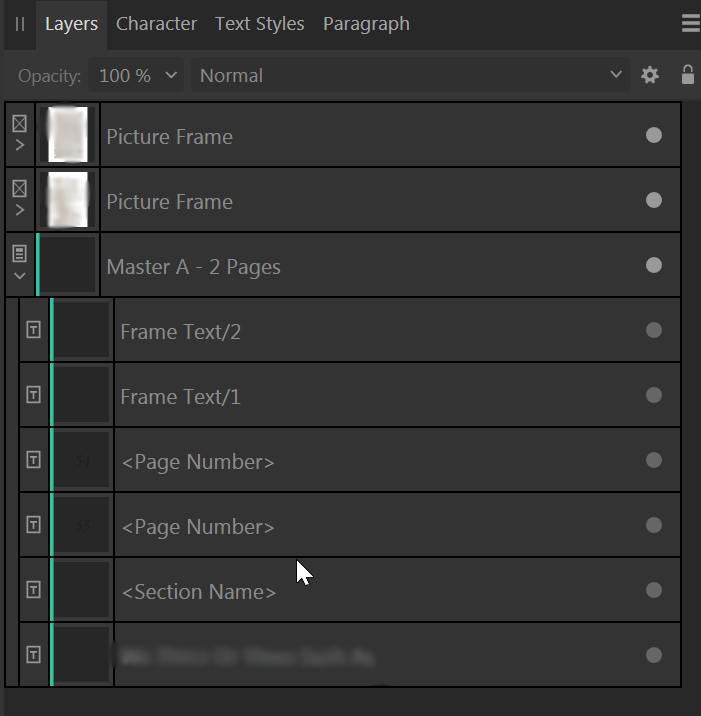Open the Normal blend mode dropdown
Viewport: 701px width, 716px height.
tap(410, 75)
